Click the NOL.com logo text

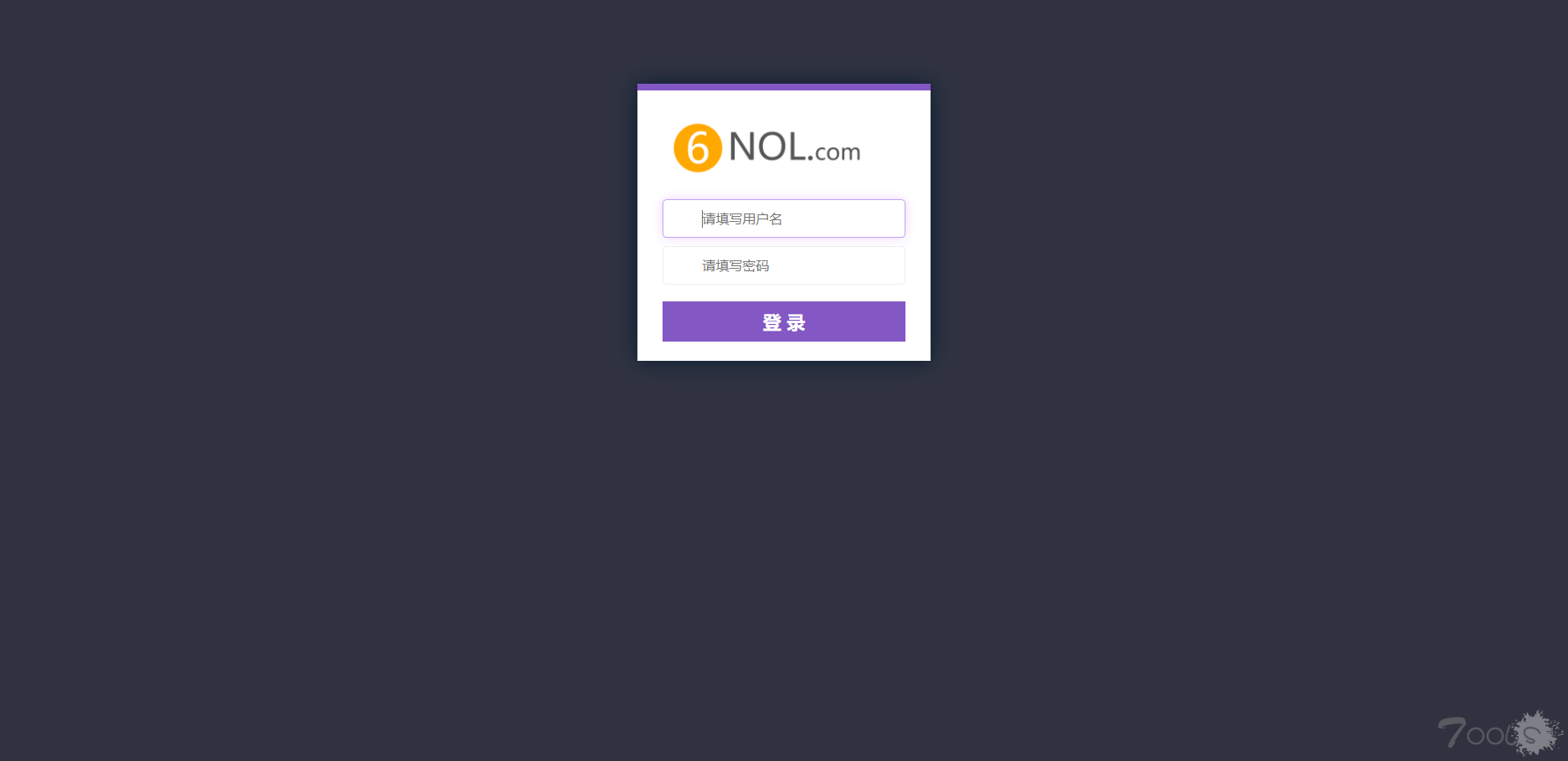[x=794, y=147]
